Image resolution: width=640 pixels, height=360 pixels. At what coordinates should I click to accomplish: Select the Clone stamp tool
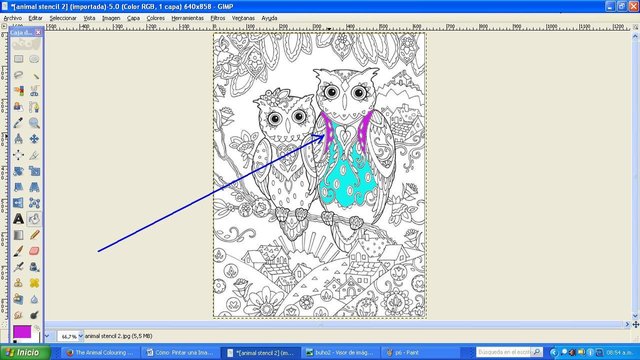[18, 283]
